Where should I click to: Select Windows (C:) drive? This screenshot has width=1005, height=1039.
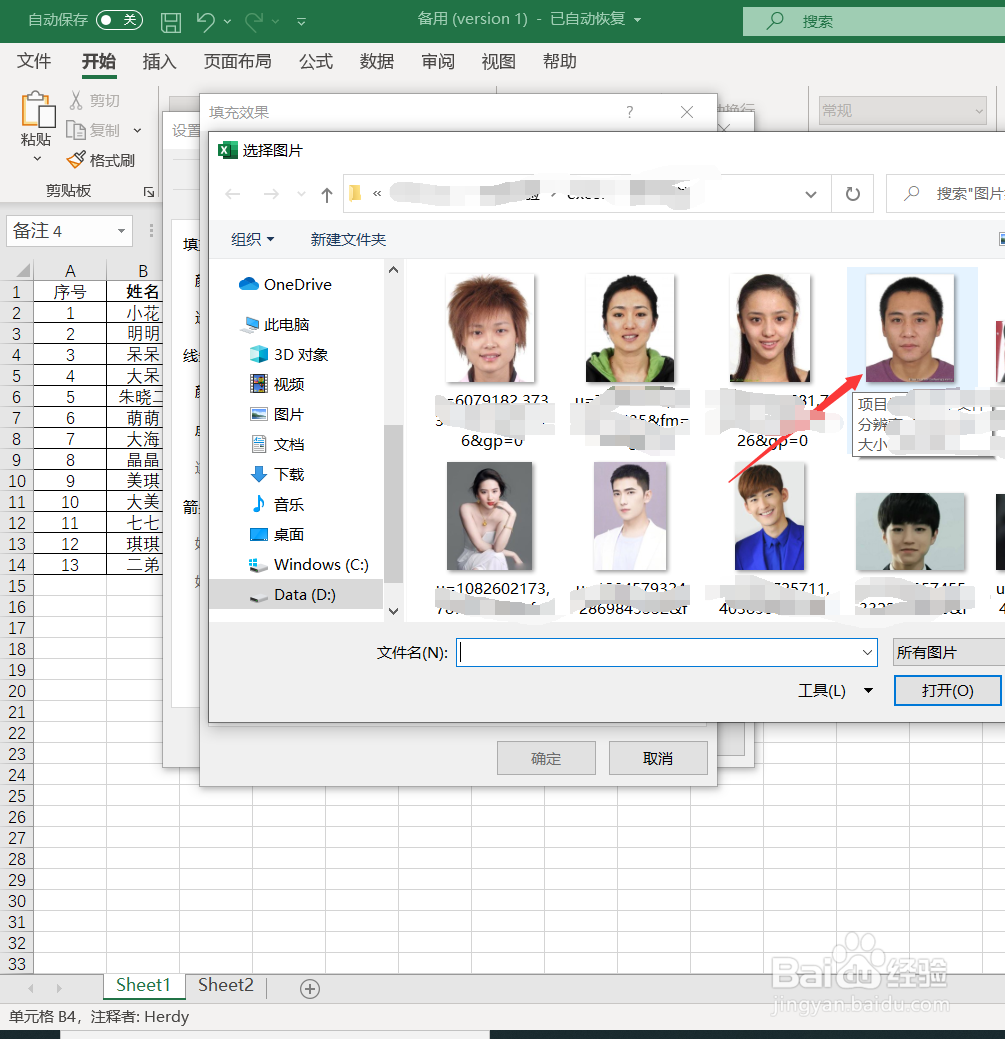(308, 565)
